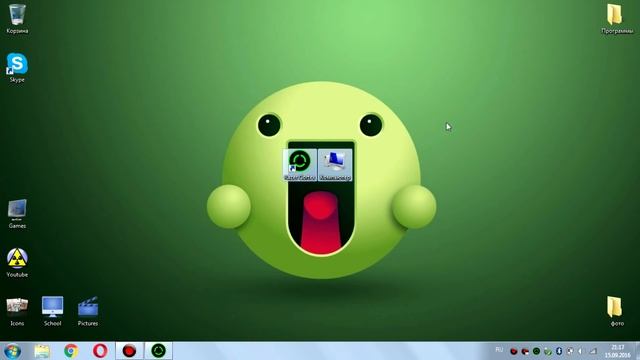This screenshot has width=640, height=360.
Task: Change the RU input language indicator
Action: (499, 350)
